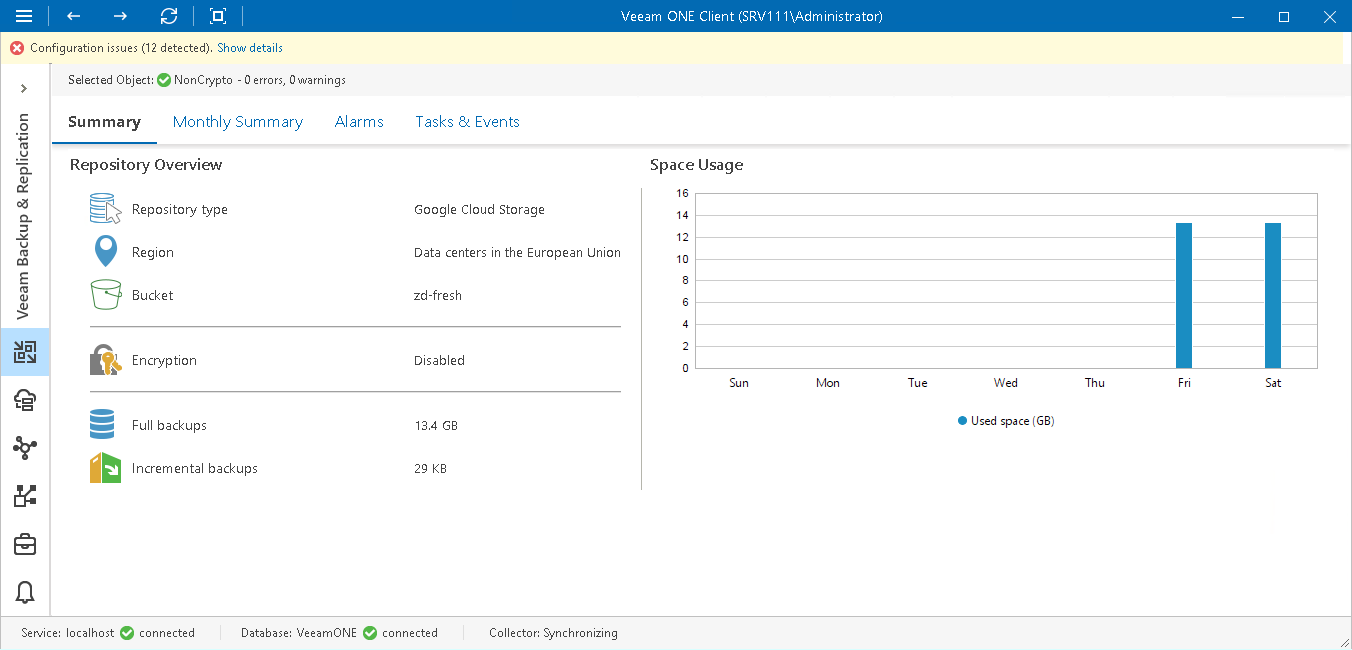
Task: Select the Veeam Backup & Replication view icon
Action: click(x=24, y=352)
